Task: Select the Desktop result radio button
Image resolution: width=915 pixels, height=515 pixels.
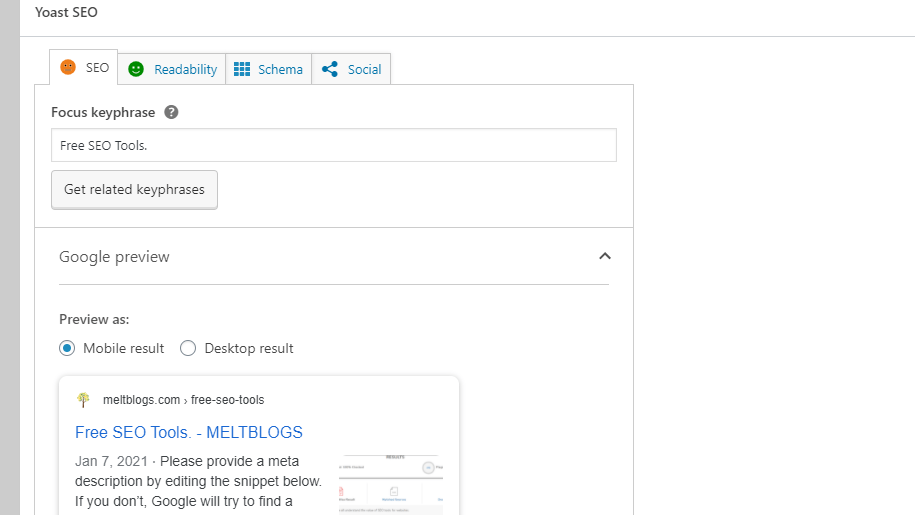Action: (x=188, y=348)
